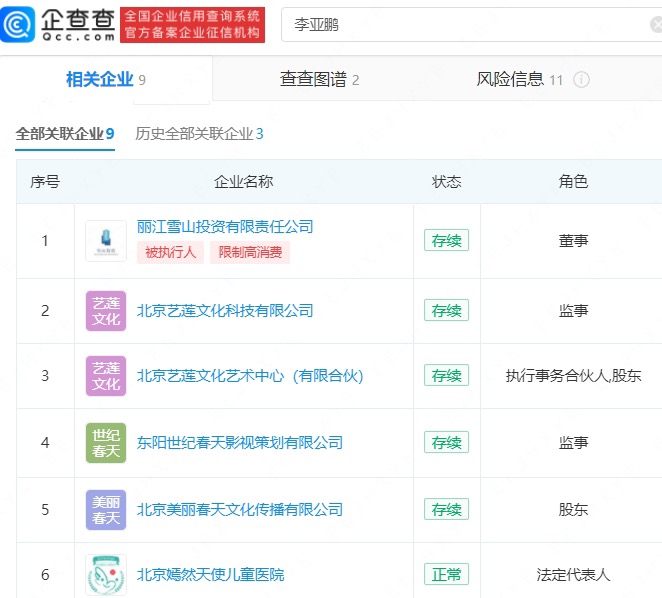The width and height of the screenshot is (662, 598).
Task: Select the 历史全部关联企业 sub-tab
Action: (x=199, y=134)
